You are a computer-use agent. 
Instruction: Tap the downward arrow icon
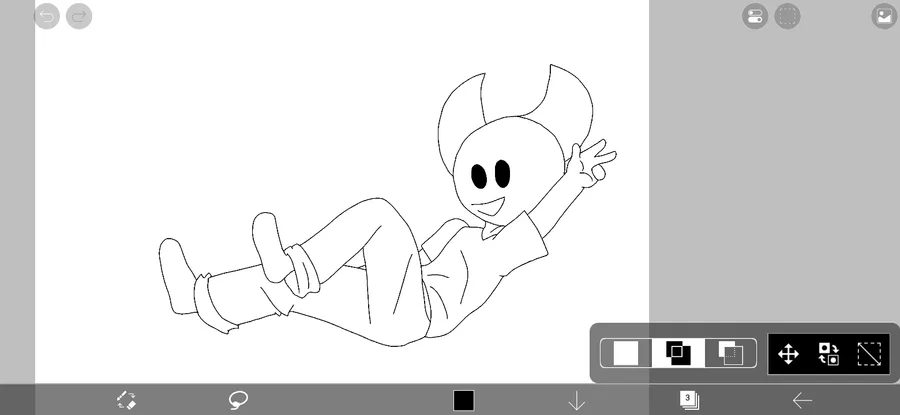(x=576, y=401)
